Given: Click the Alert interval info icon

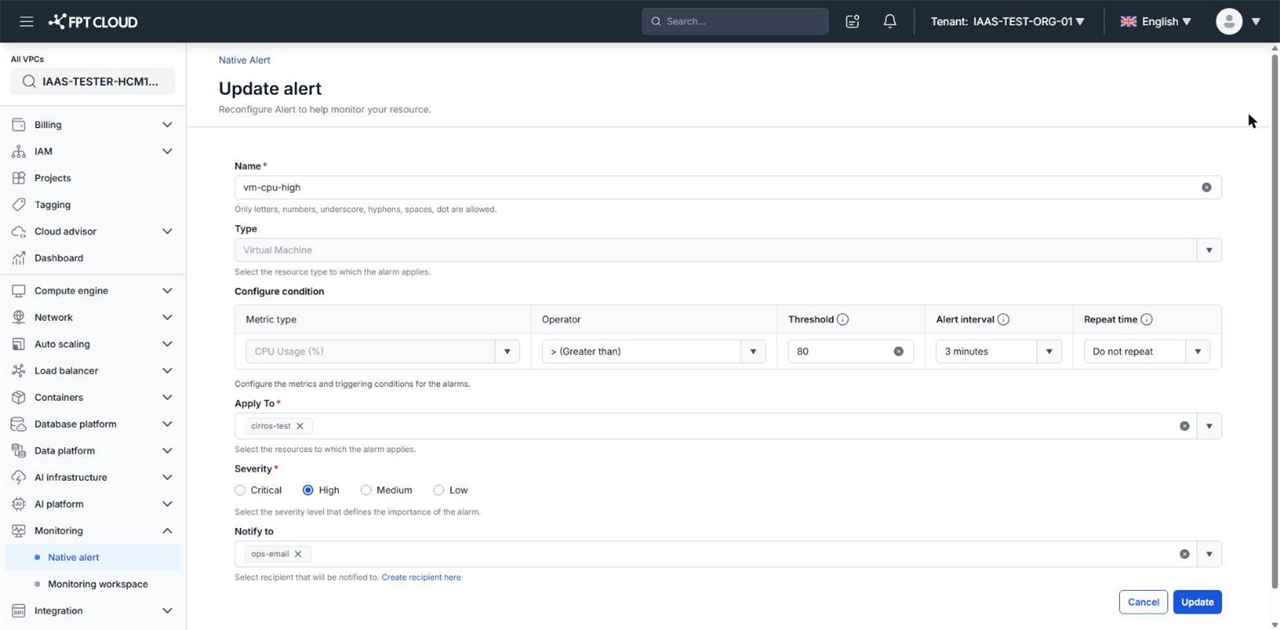Looking at the screenshot, I should click(x=1003, y=320).
